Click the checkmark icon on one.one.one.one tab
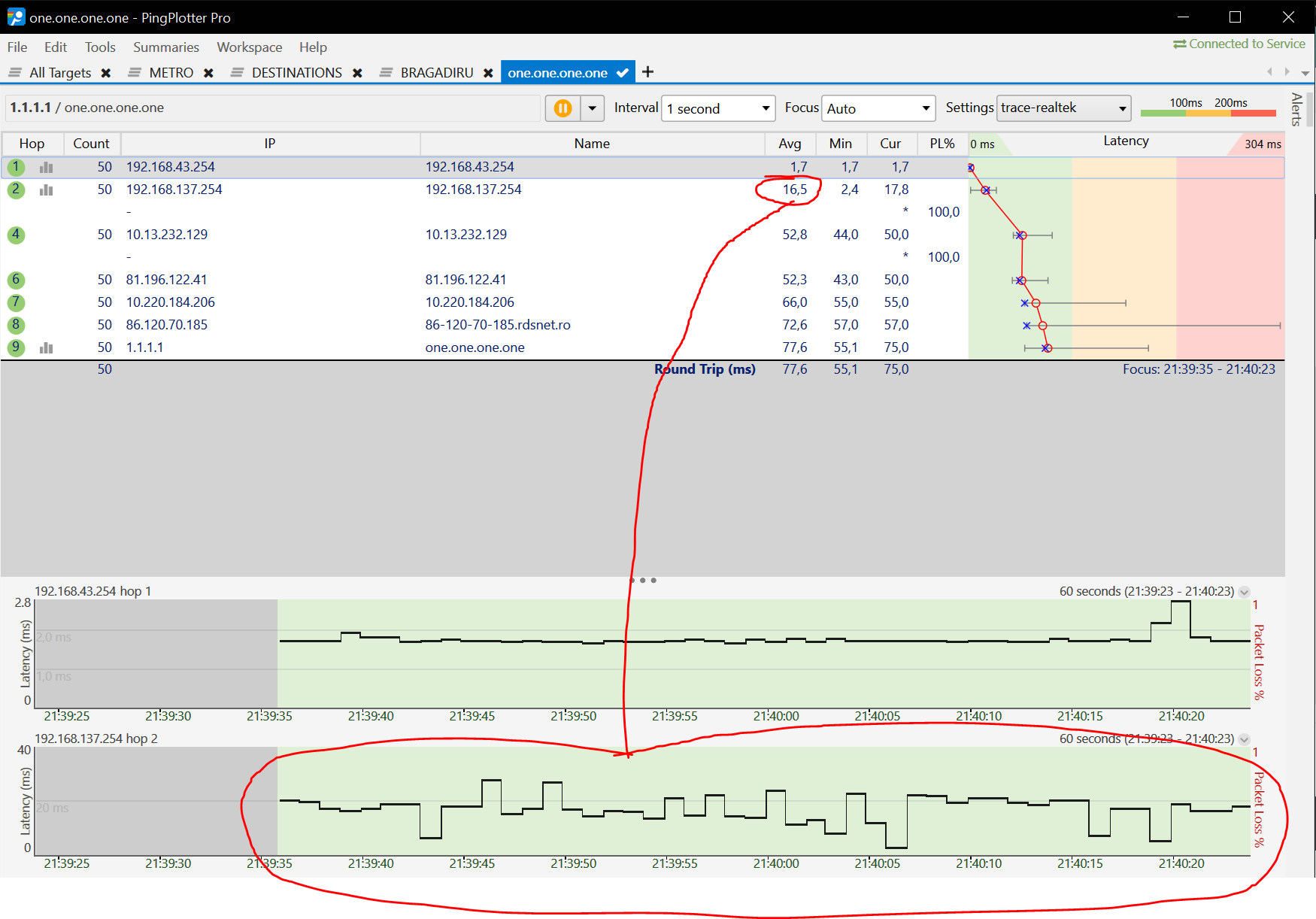 point(622,71)
